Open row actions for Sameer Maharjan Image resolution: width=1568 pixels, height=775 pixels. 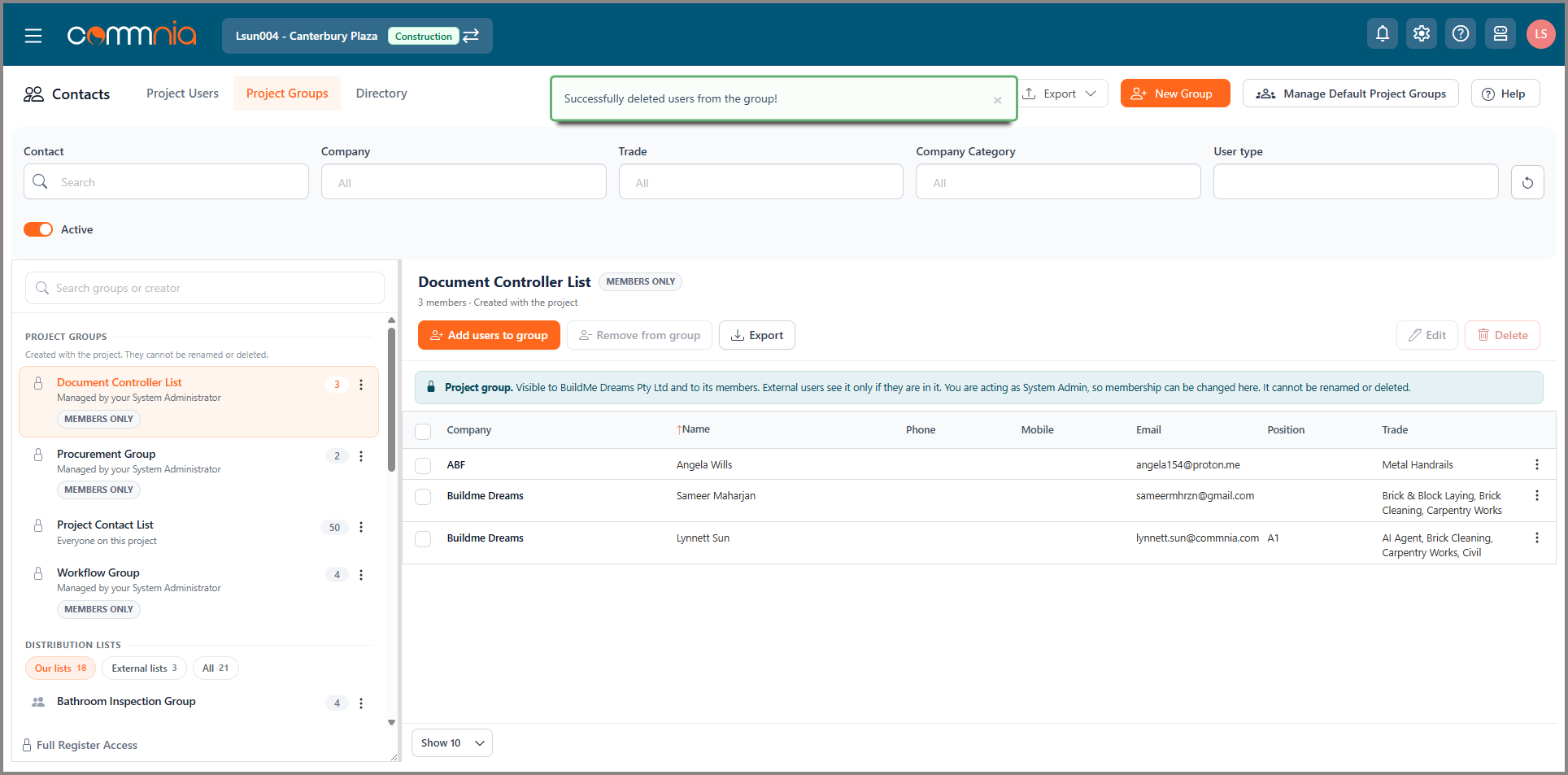(1537, 495)
